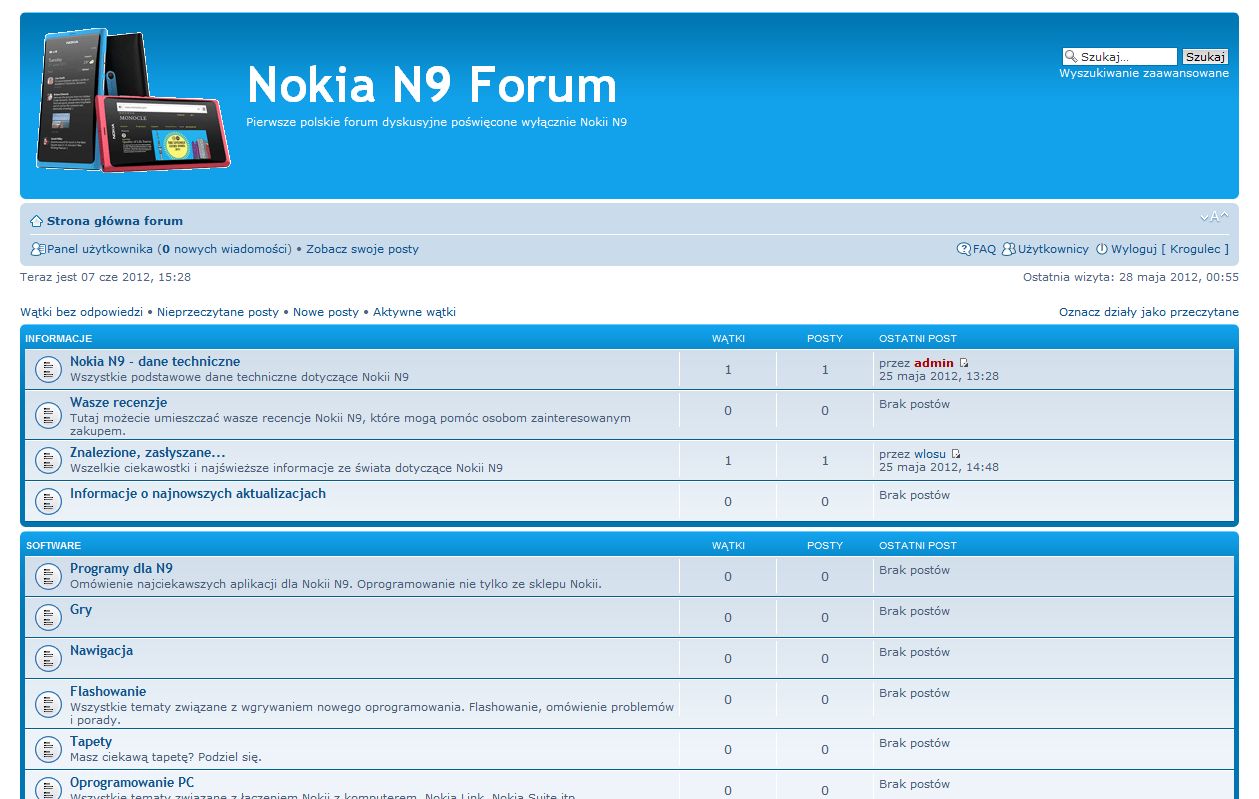This screenshot has width=1259, height=799.
Task: Open the Użytkownicy list link
Action: [1053, 249]
